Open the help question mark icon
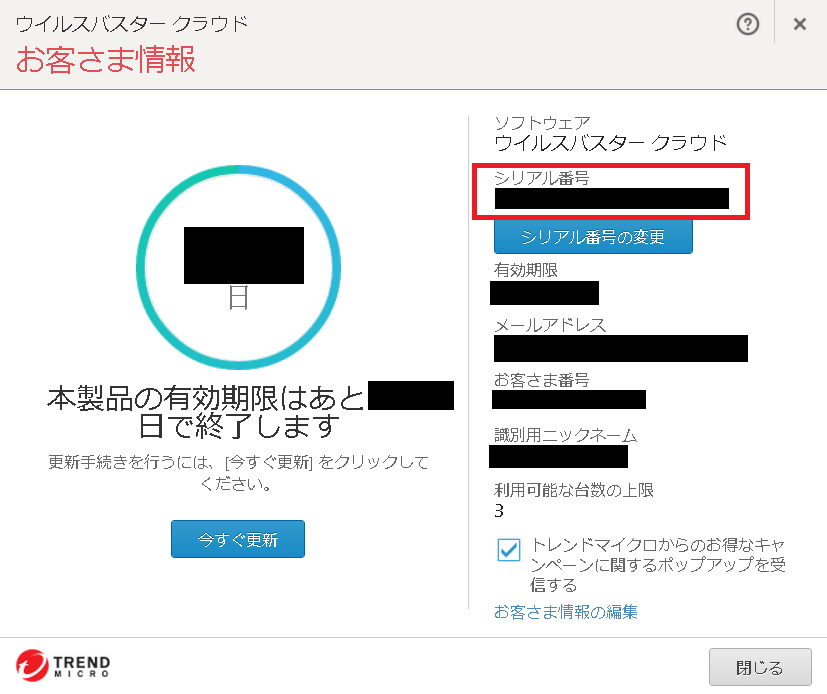 click(747, 24)
